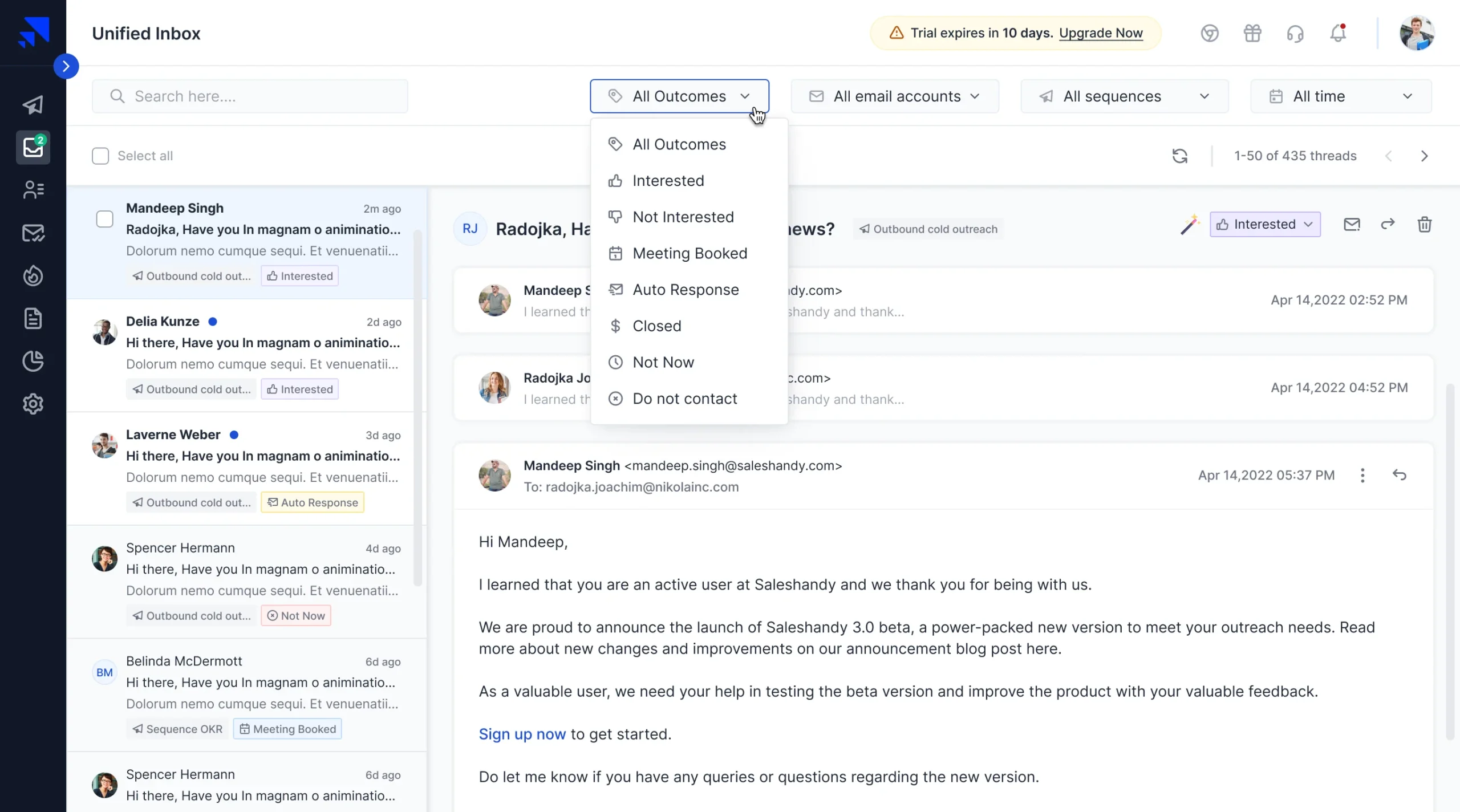This screenshot has width=1460, height=812.
Task: Select Meeting Booked from outcomes menu
Action: [690, 253]
